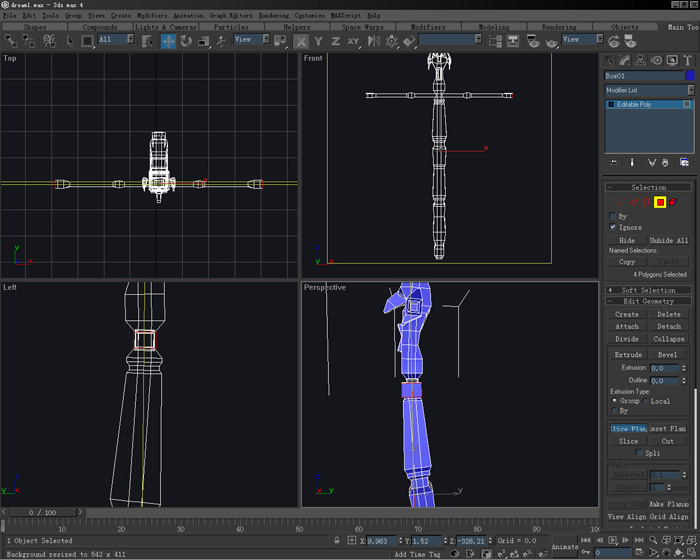Click the Extrusion spinner arrows
700x560 pixels.
pyautogui.click(x=683, y=368)
